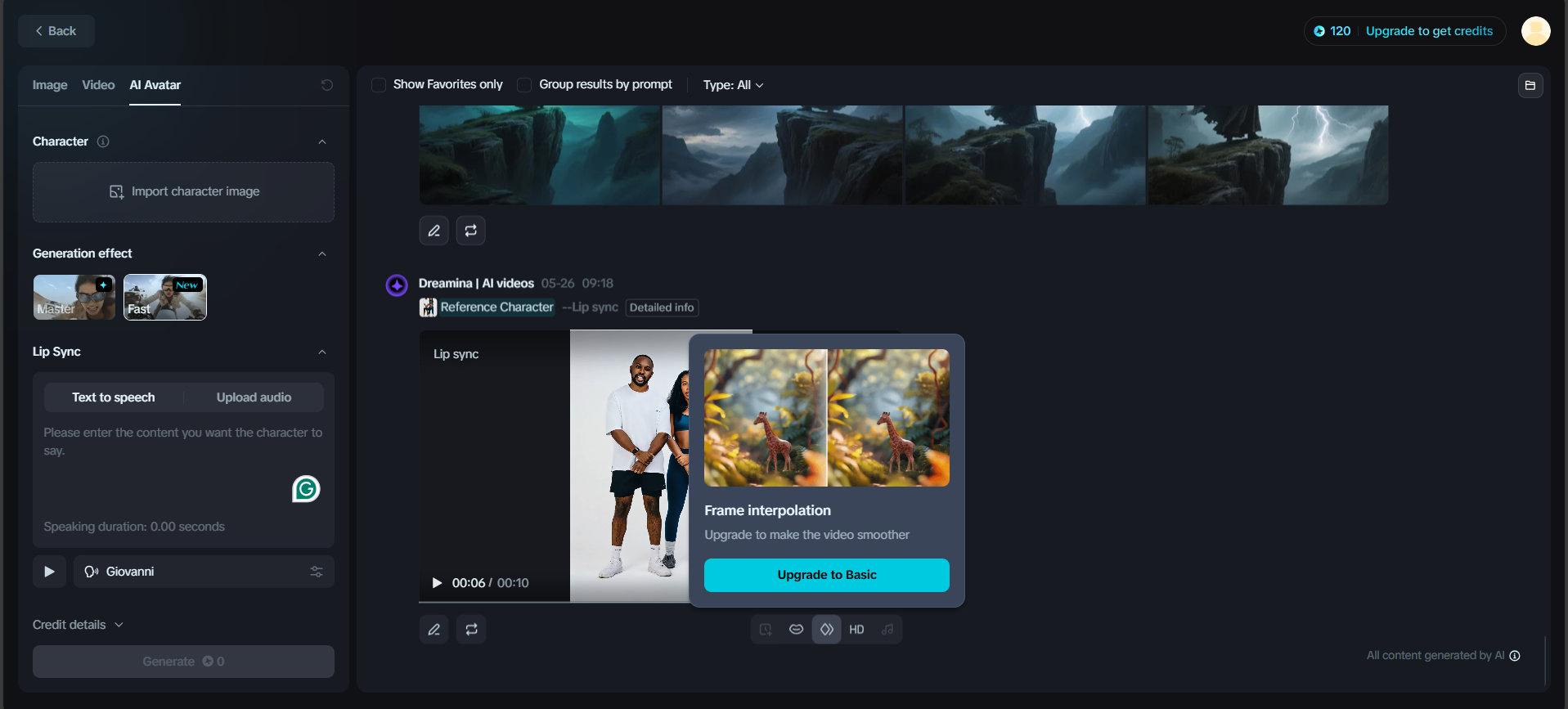1568x709 pixels.
Task: Switch to the Image tab
Action: click(50, 85)
